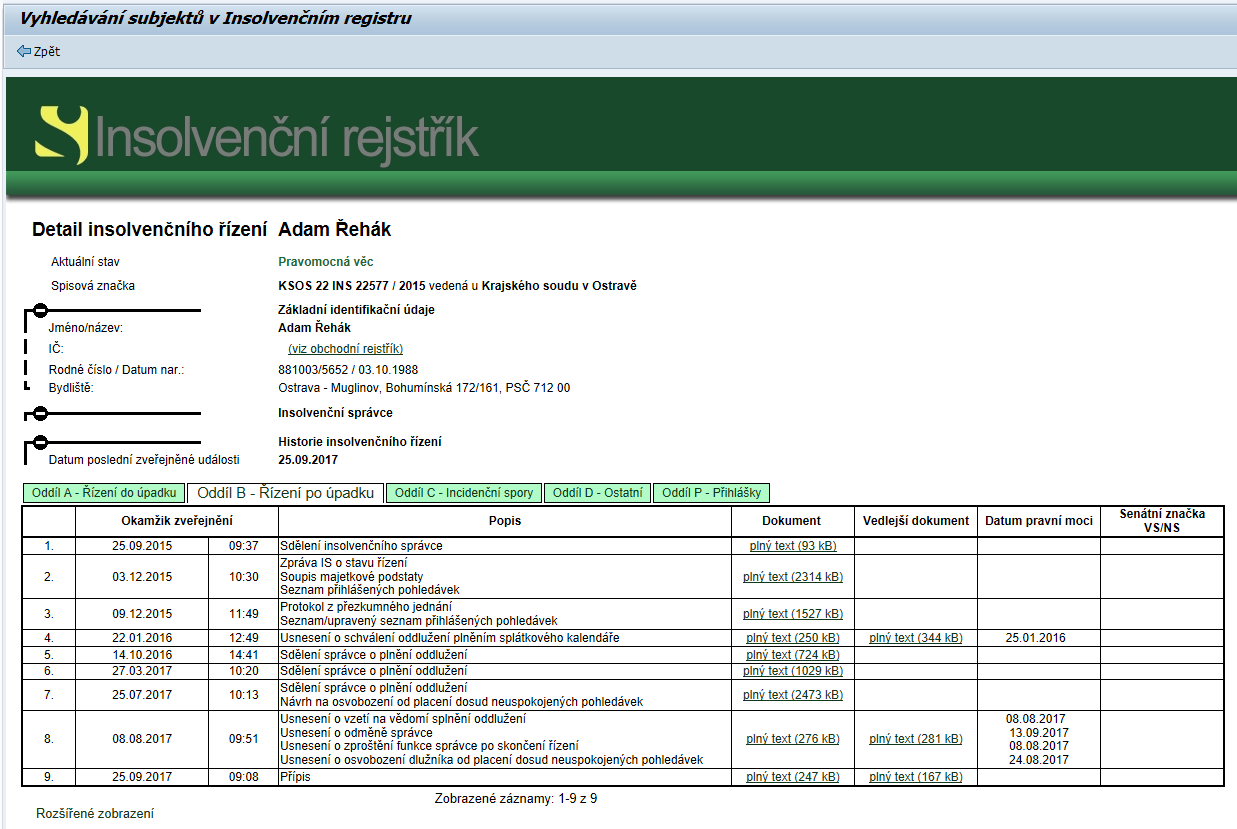Image resolution: width=1237 pixels, height=829 pixels.
Task: Click the Zpět back arrow icon
Action: coord(23,51)
